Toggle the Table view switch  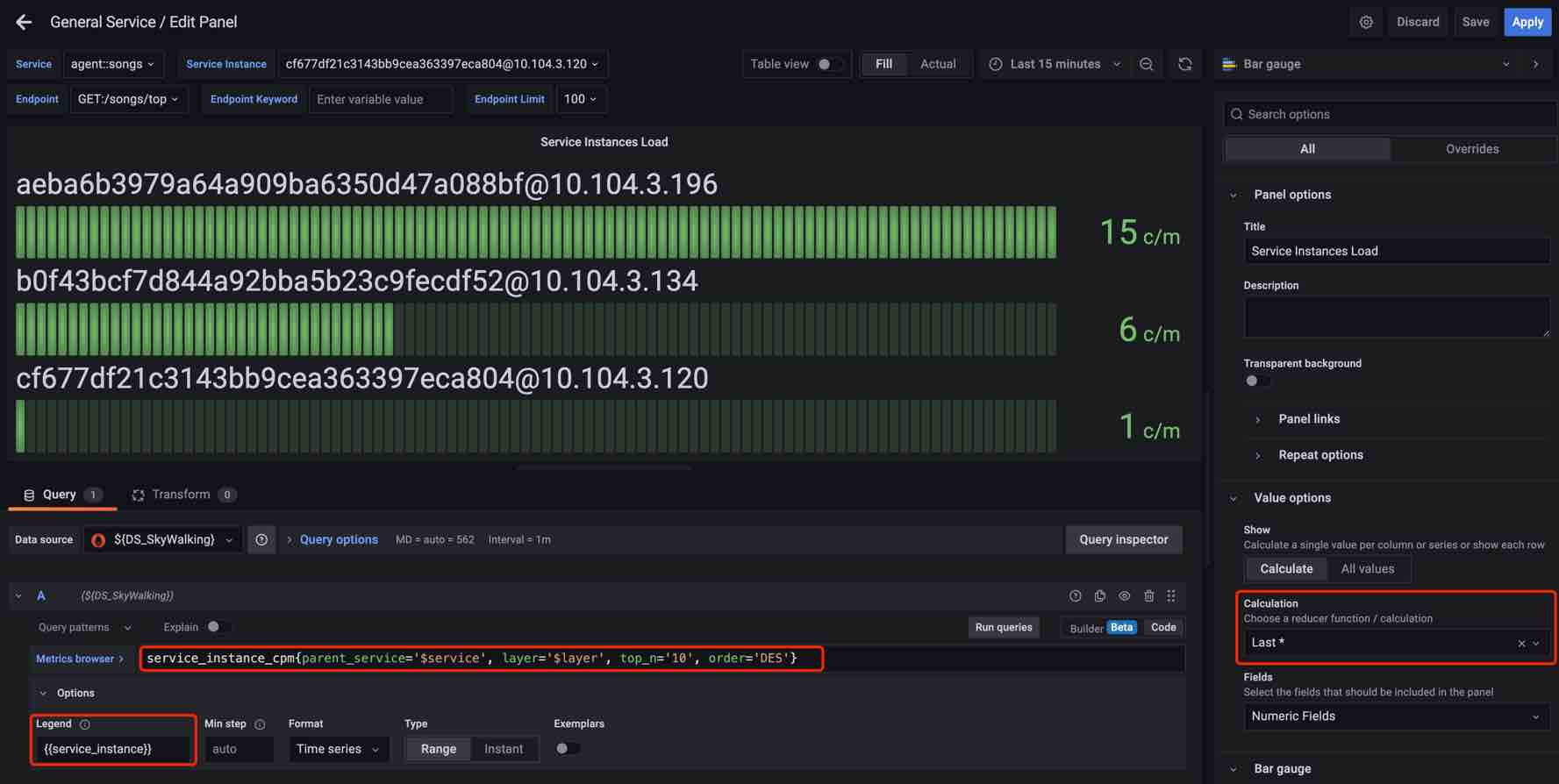828,64
